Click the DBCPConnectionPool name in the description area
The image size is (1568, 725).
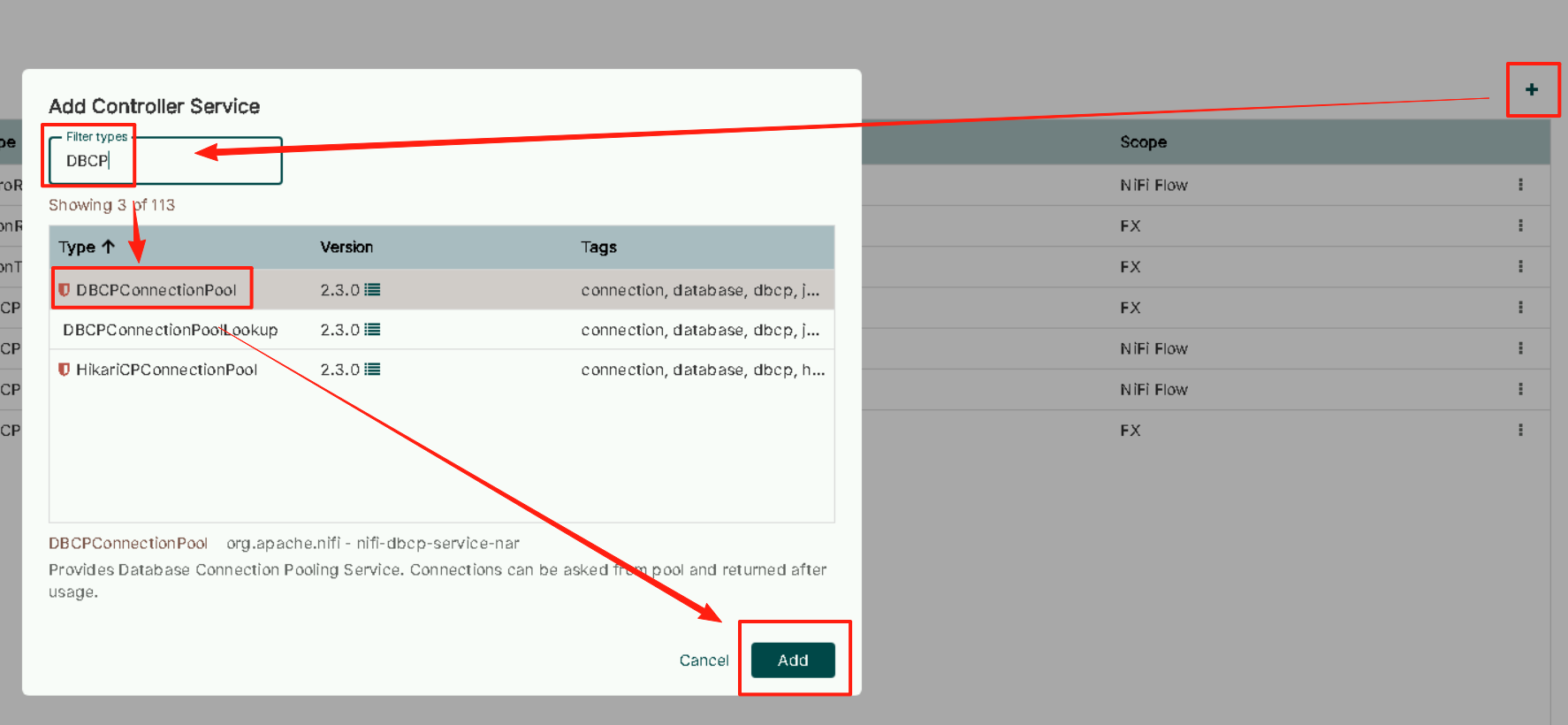point(128,543)
